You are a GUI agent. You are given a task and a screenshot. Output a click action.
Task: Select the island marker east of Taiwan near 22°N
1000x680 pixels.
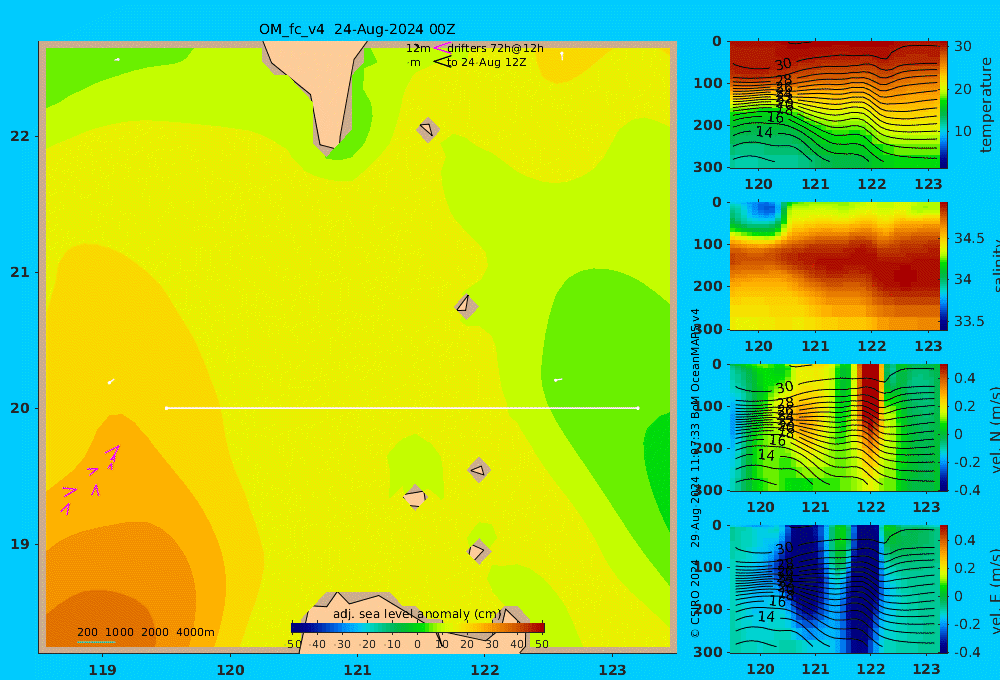428,129
